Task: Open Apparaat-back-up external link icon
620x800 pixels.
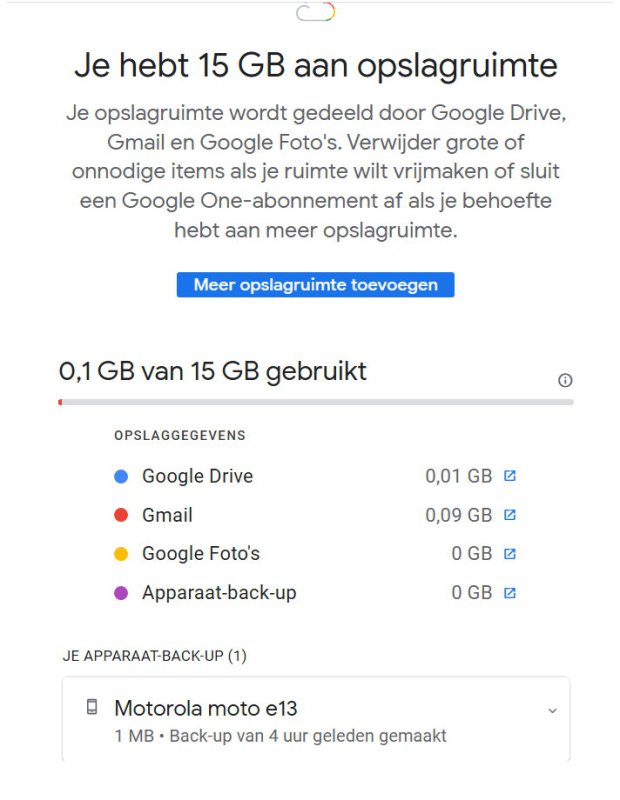Action: [509, 593]
